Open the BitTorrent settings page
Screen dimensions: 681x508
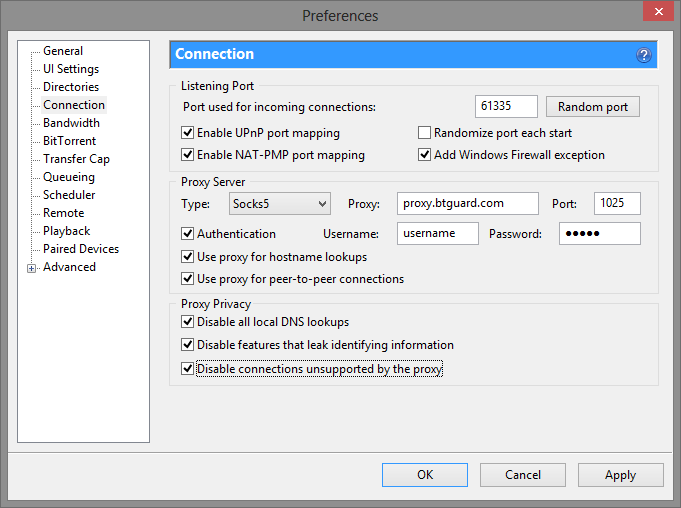[x=69, y=141]
